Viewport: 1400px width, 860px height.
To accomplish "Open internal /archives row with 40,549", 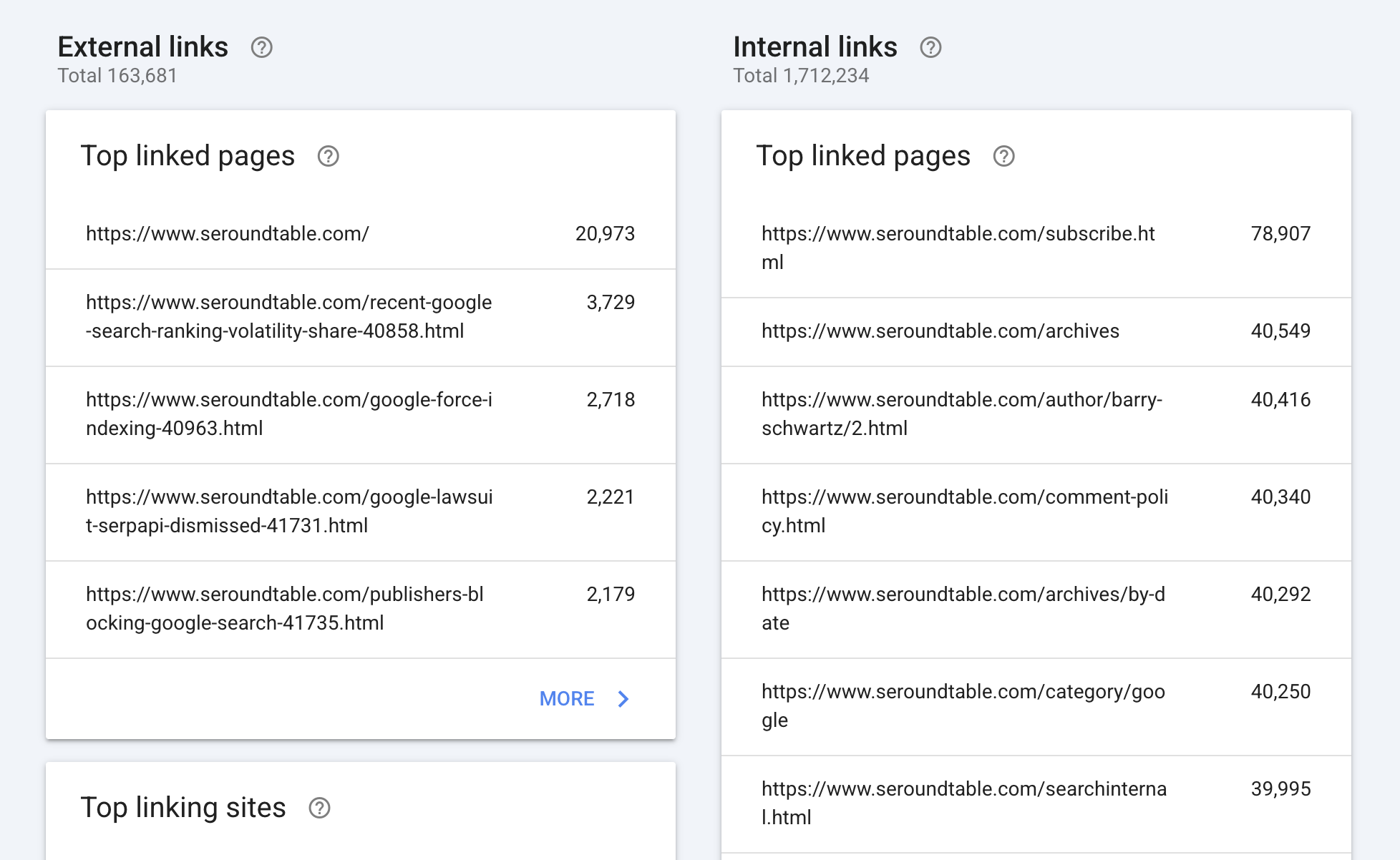I will (1036, 331).
